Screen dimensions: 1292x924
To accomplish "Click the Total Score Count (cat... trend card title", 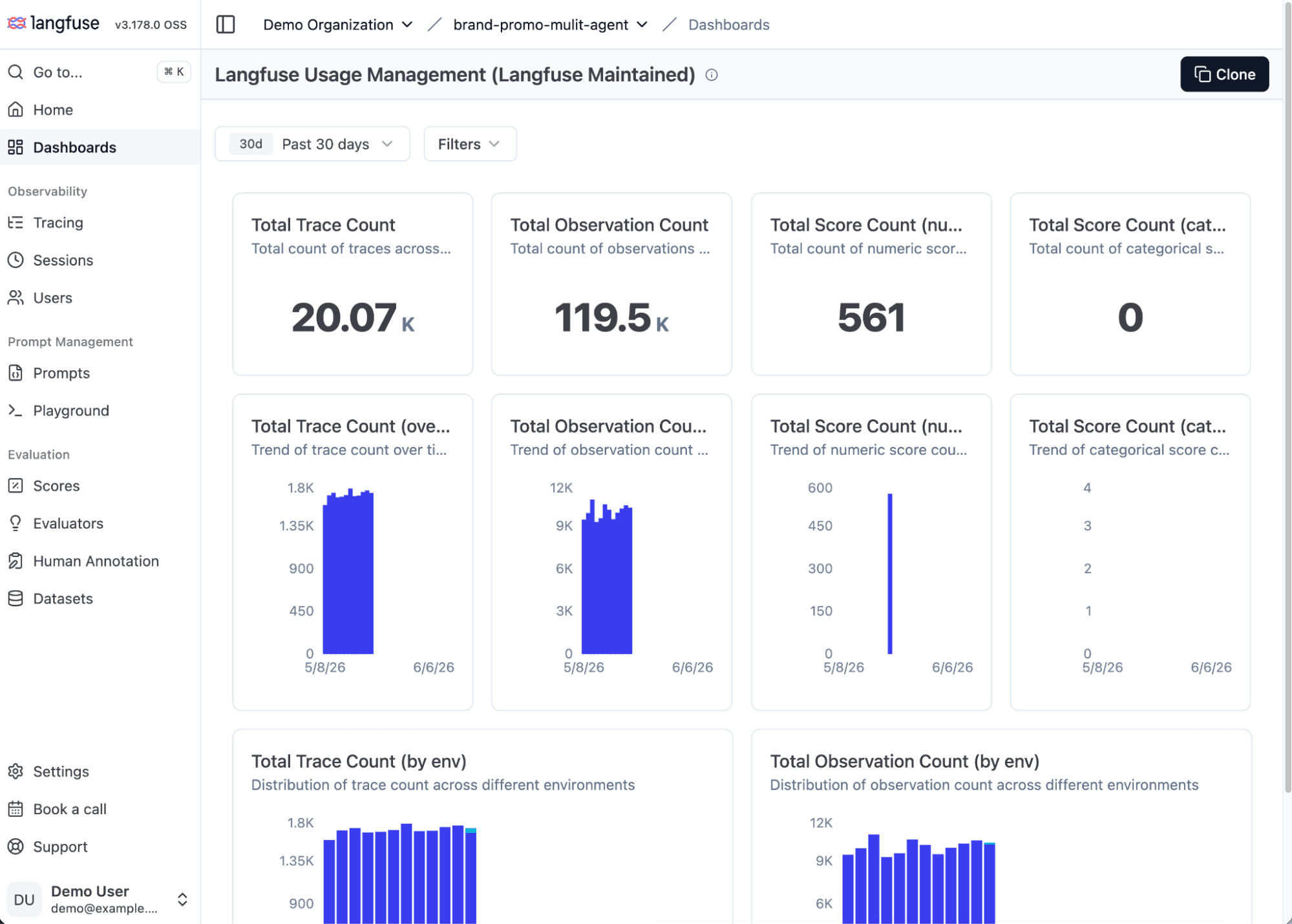I will pyautogui.click(x=1127, y=426).
